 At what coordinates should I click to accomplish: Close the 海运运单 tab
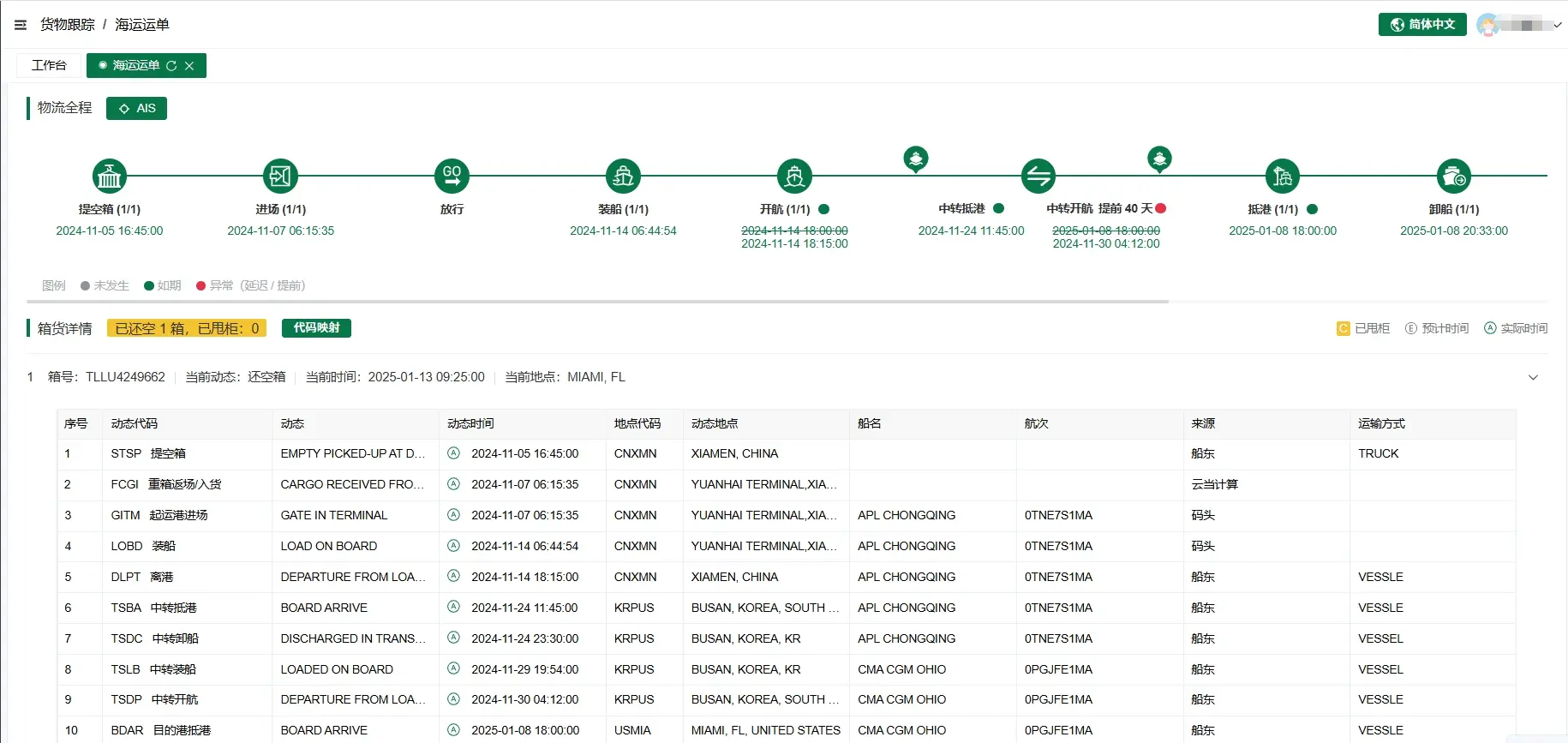click(189, 66)
